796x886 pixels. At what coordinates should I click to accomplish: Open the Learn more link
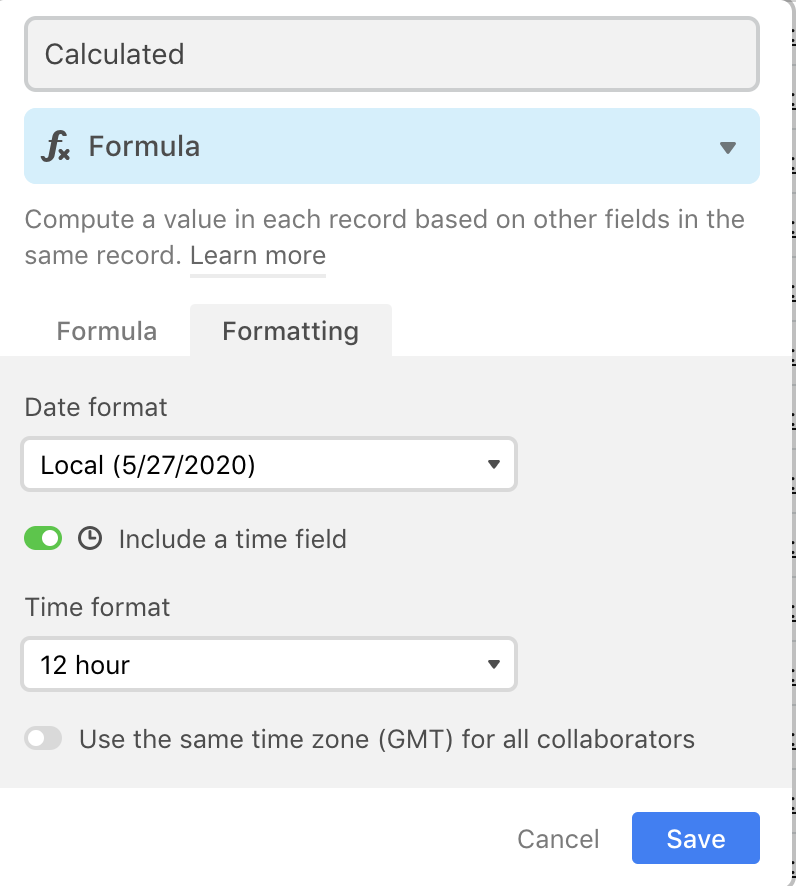[x=258, y=256]
